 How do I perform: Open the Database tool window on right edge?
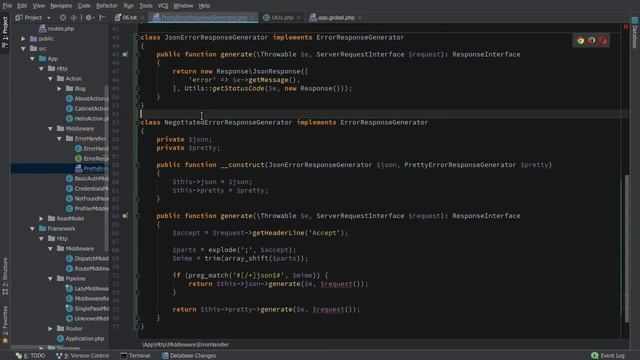pos(635,33)
